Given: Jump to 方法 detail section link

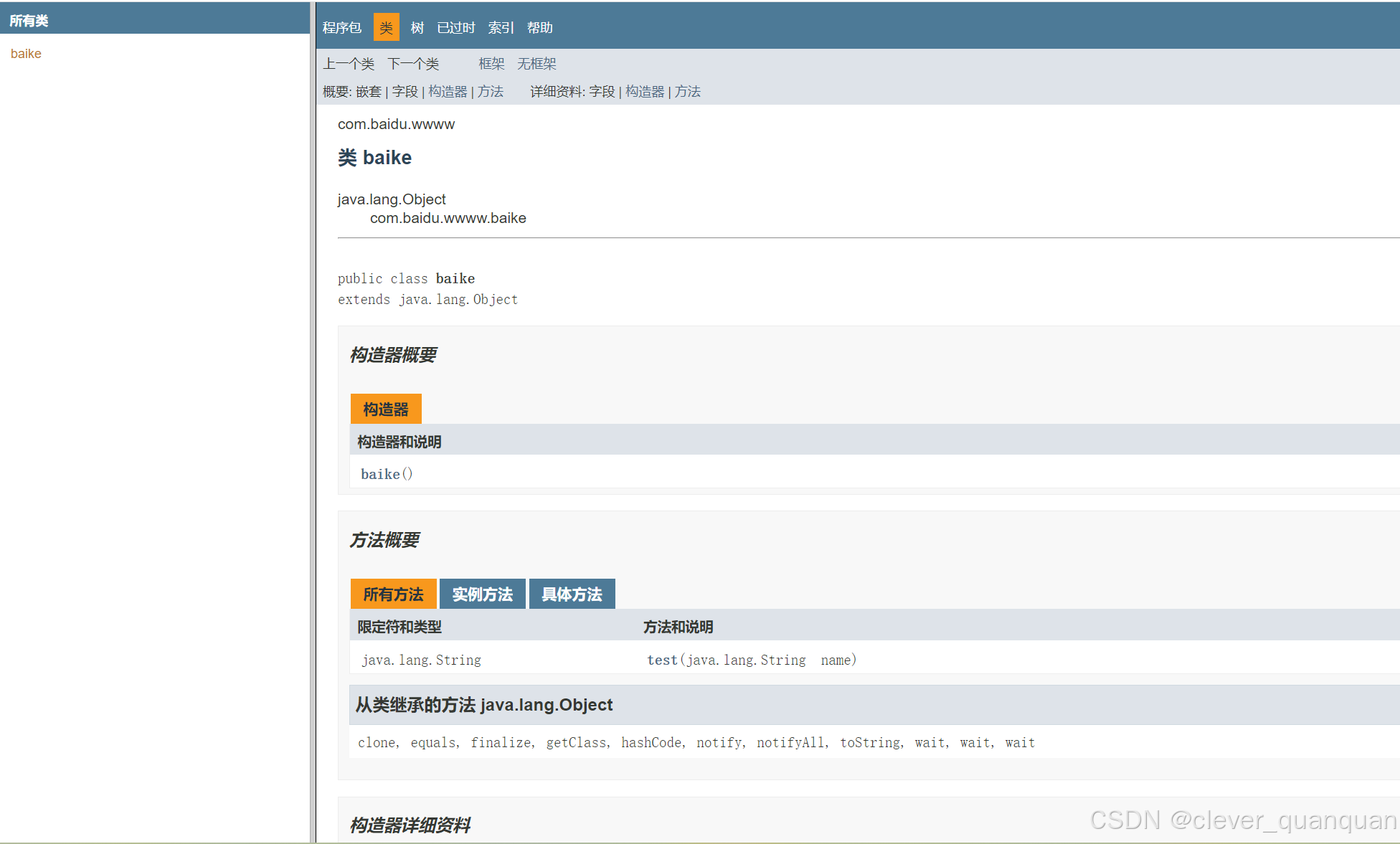Looking at the screenshot, I should 687,92.
